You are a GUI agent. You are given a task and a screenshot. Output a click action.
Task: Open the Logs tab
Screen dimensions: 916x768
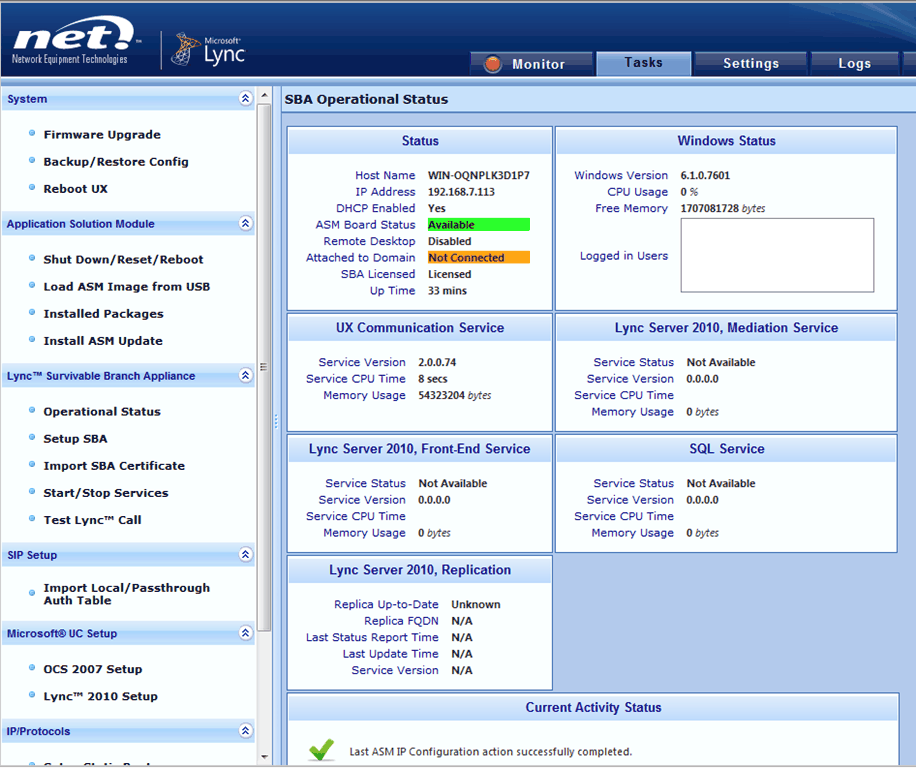tap(854, 62)
